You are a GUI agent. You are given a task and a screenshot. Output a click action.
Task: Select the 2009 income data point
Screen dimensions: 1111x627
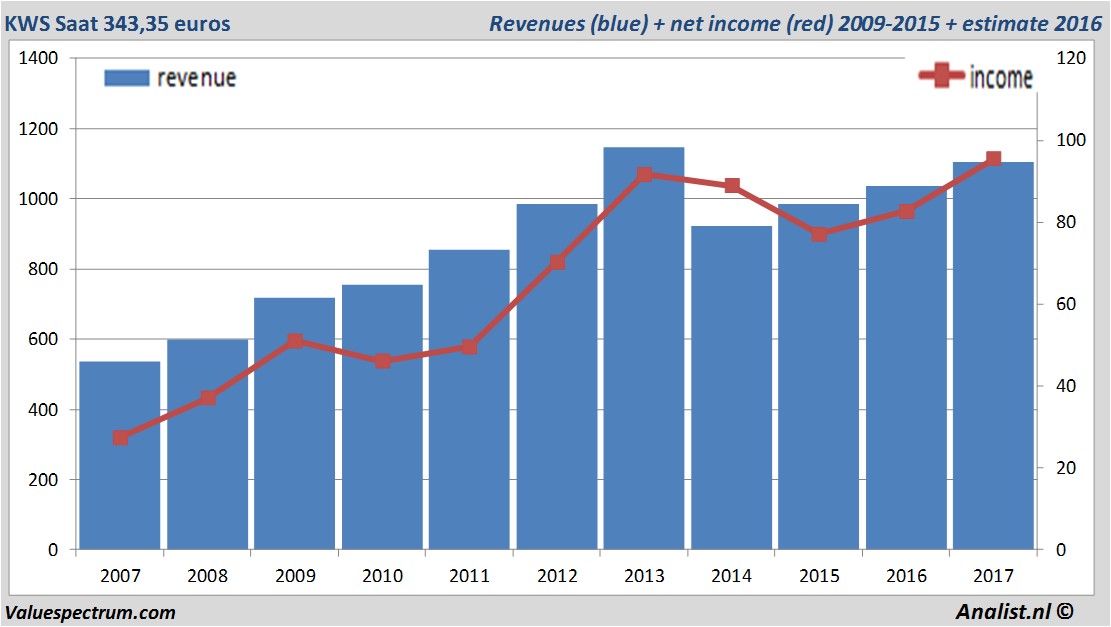click(295, 342)
